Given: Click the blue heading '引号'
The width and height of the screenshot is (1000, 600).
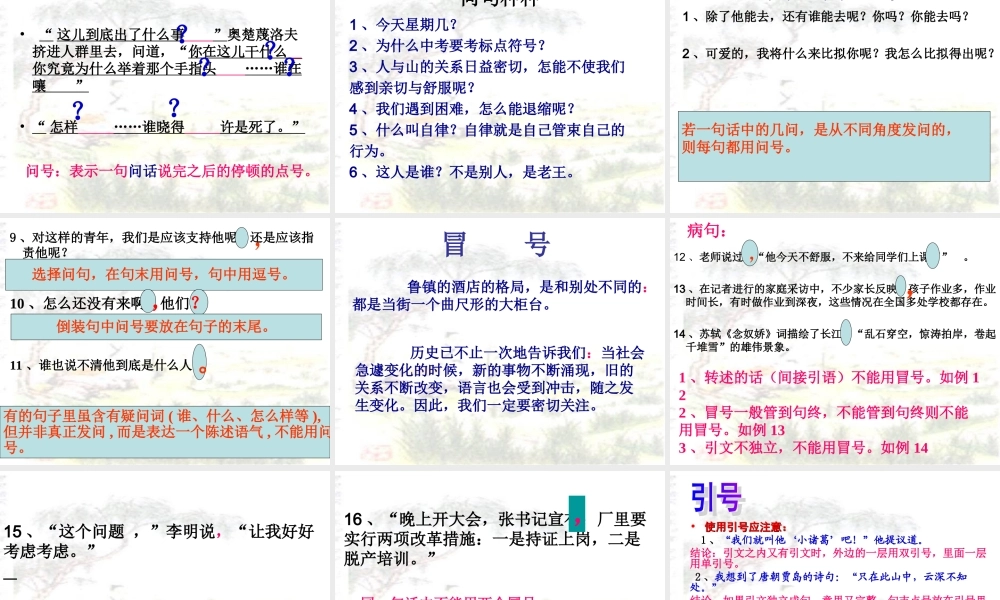Looking at the screenshot, I should (x=717, y=497).
